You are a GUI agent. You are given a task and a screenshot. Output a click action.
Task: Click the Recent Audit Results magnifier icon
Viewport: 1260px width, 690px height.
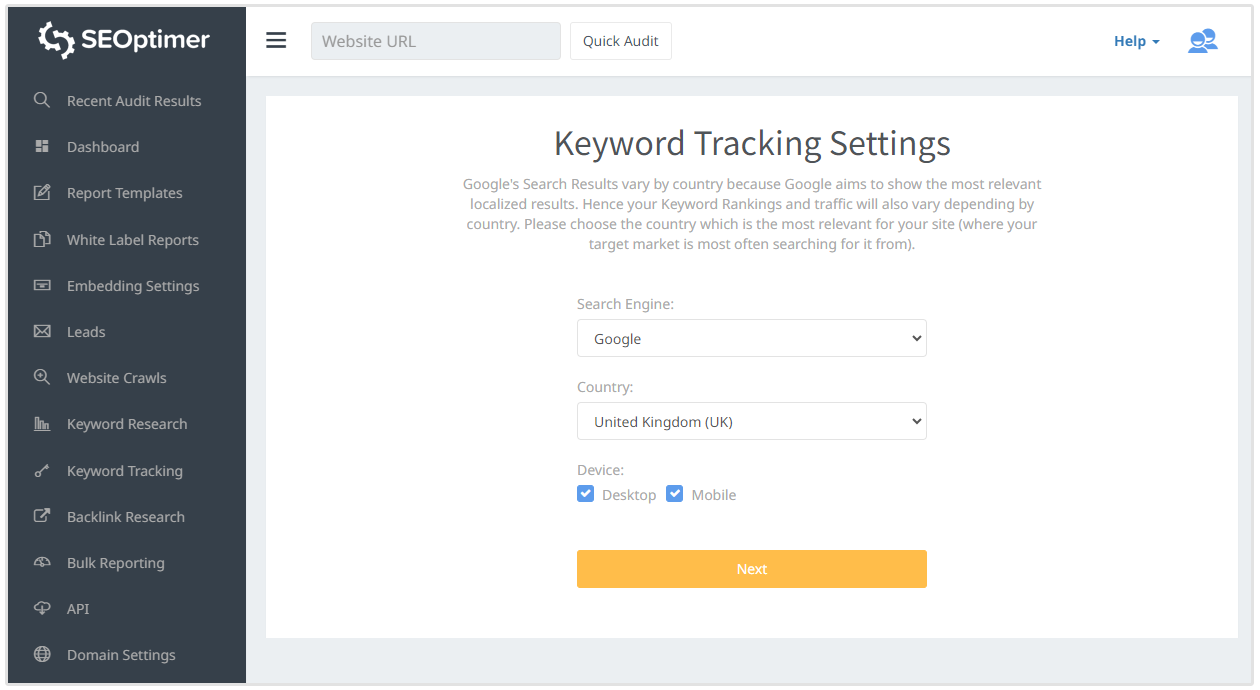42,100
